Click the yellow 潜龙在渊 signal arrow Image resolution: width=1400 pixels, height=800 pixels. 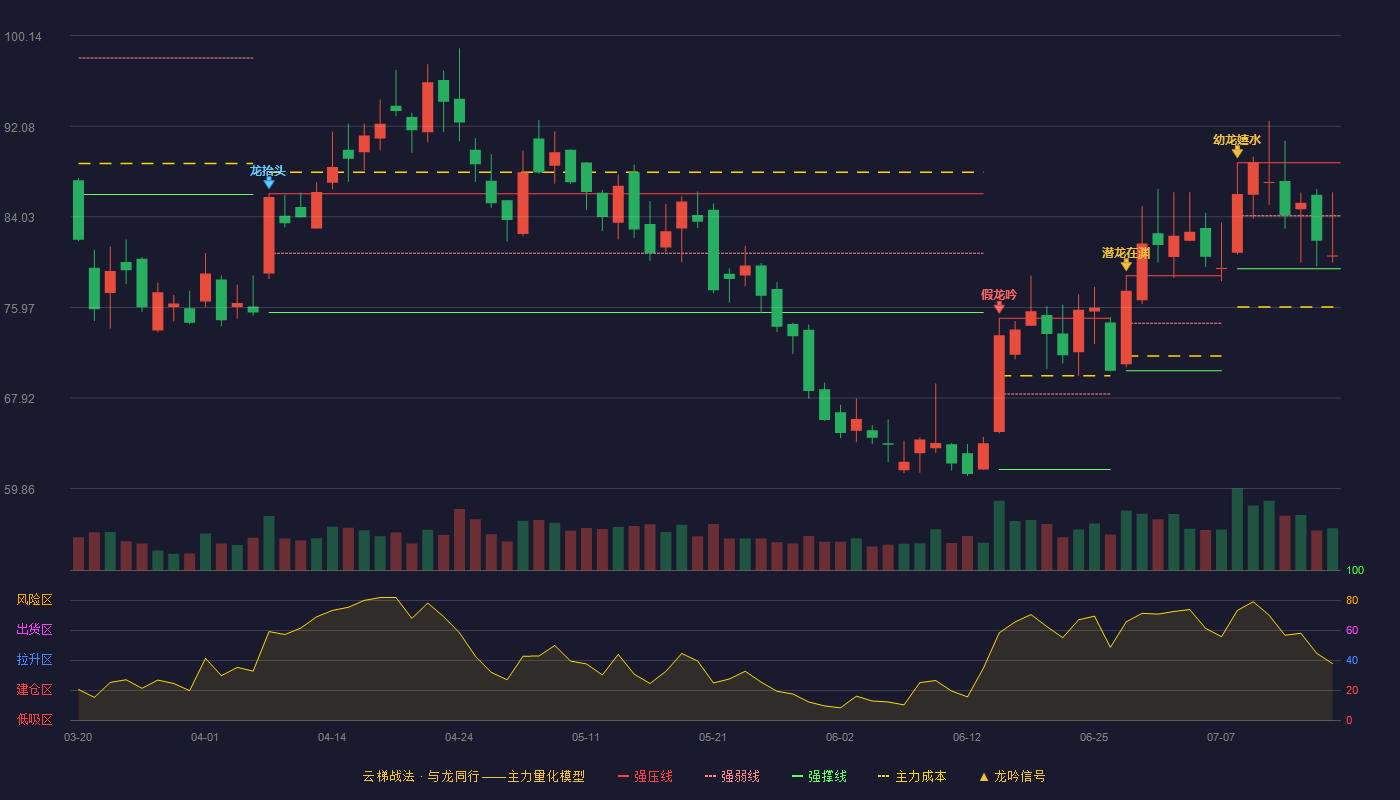click(1126, 265)
